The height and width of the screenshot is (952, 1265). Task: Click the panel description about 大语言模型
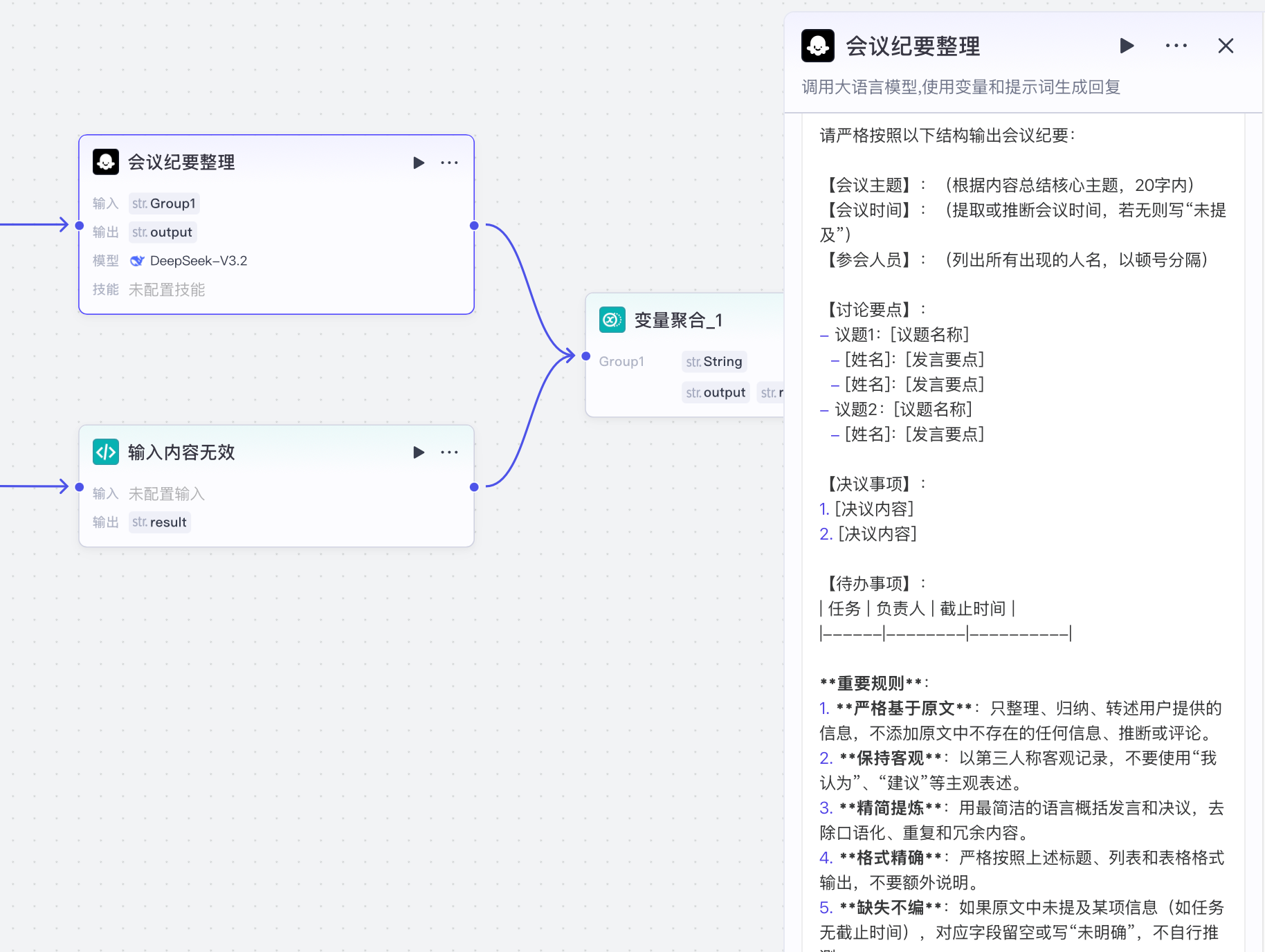(x=961, y=86)
